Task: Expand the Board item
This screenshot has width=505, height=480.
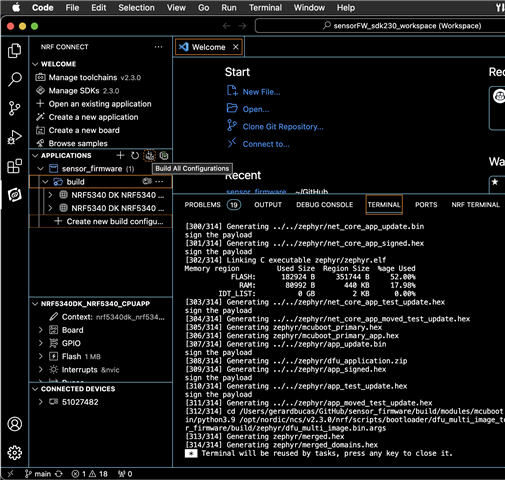Action: [x=41, y=330]
